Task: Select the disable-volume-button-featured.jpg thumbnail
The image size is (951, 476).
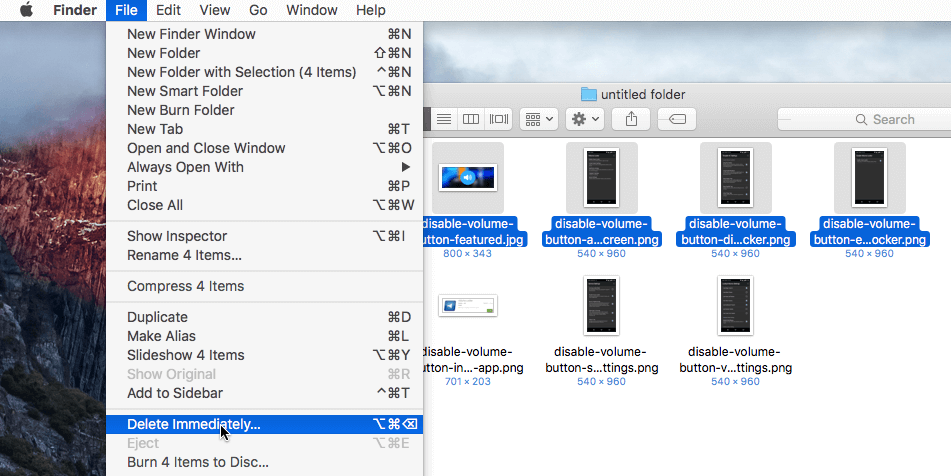Action: tap(468, 178)
